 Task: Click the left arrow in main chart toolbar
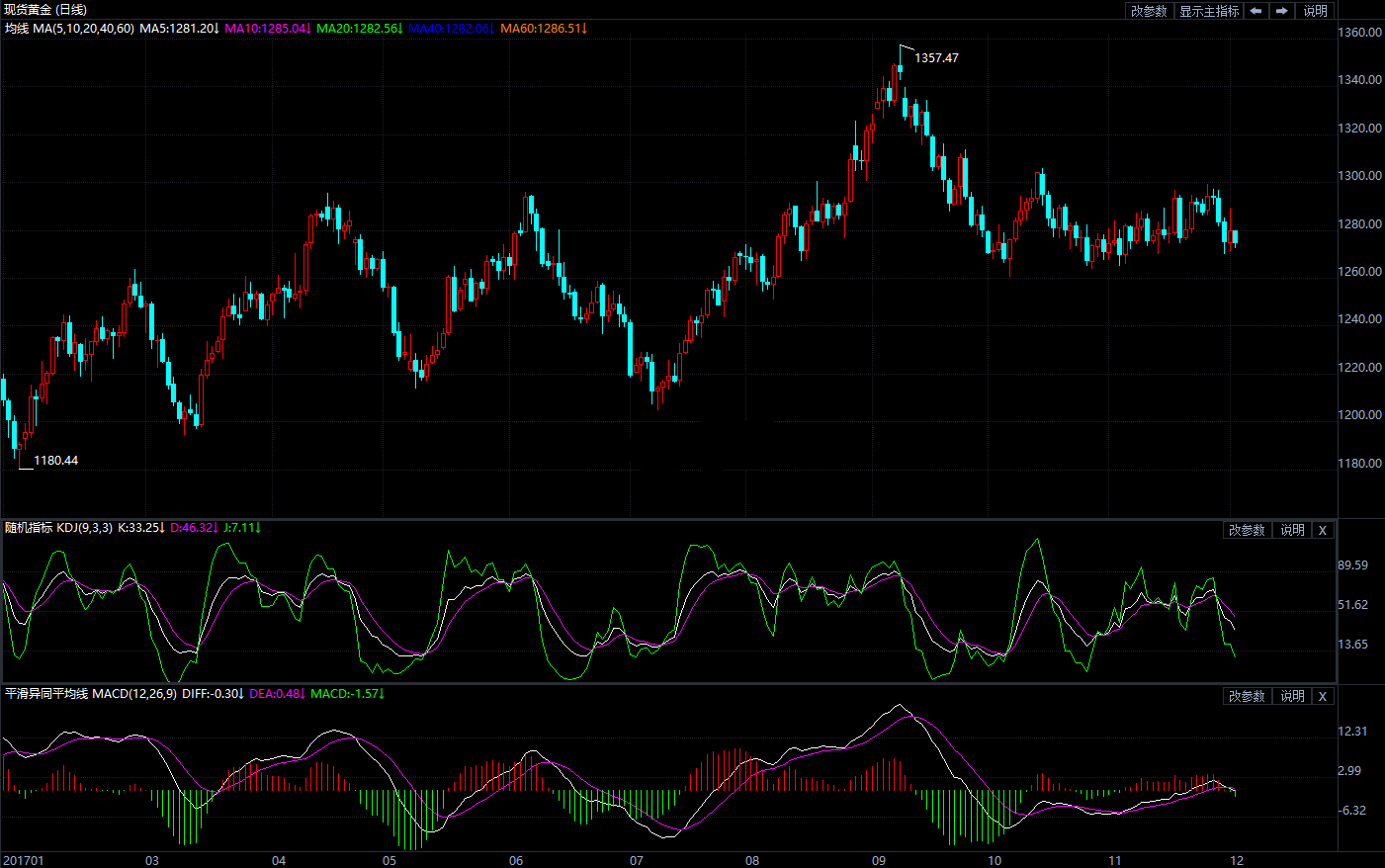(1255, 11)
